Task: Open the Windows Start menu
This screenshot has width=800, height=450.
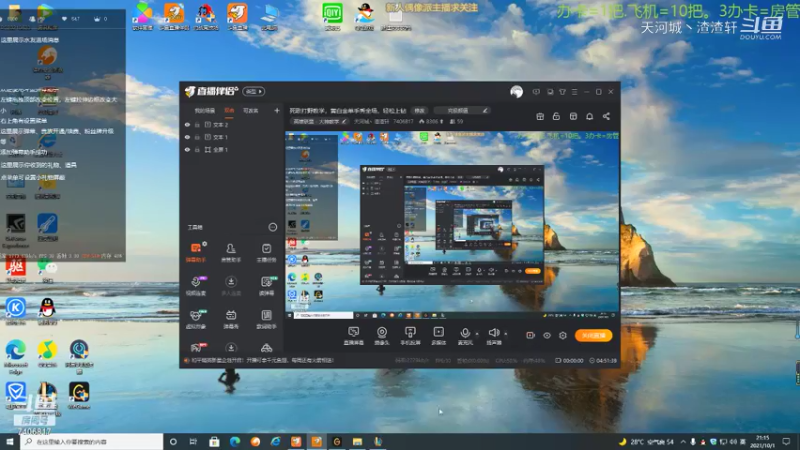Action: [x=10, y=442]
